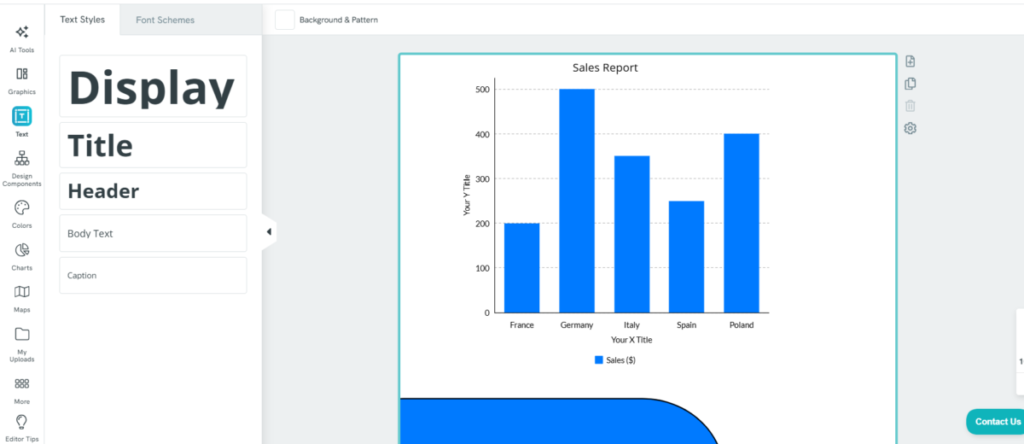Open the Background & Pattern color swatch
This screenshot has width=1024, height=444.
click(x=285, y=20)
